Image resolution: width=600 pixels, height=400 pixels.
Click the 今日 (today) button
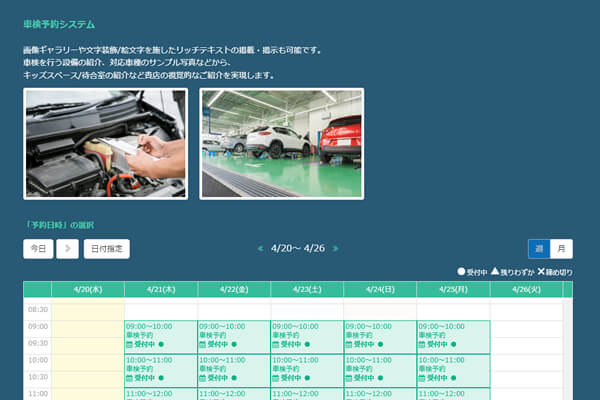(38, 249)
